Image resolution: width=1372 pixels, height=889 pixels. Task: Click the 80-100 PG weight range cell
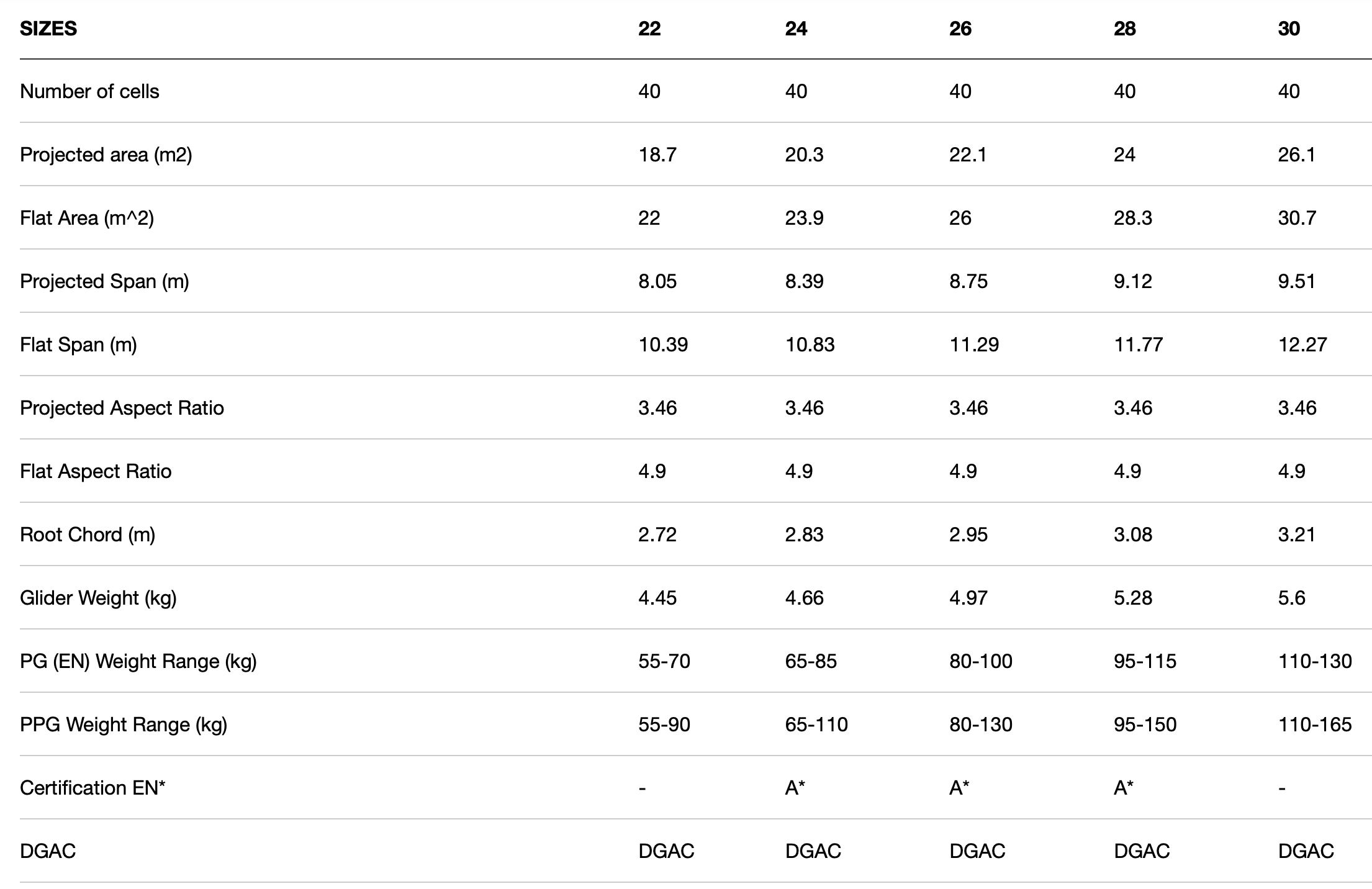981,661
